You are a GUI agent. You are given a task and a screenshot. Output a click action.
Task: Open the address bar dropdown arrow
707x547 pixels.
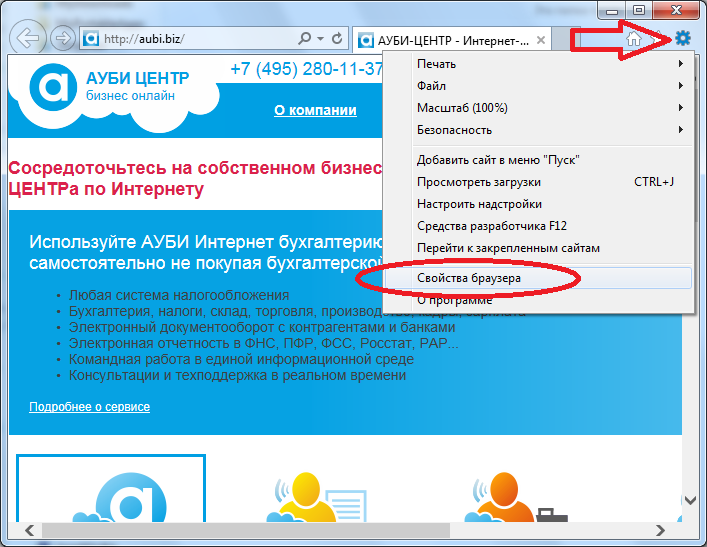pos(321,39)
